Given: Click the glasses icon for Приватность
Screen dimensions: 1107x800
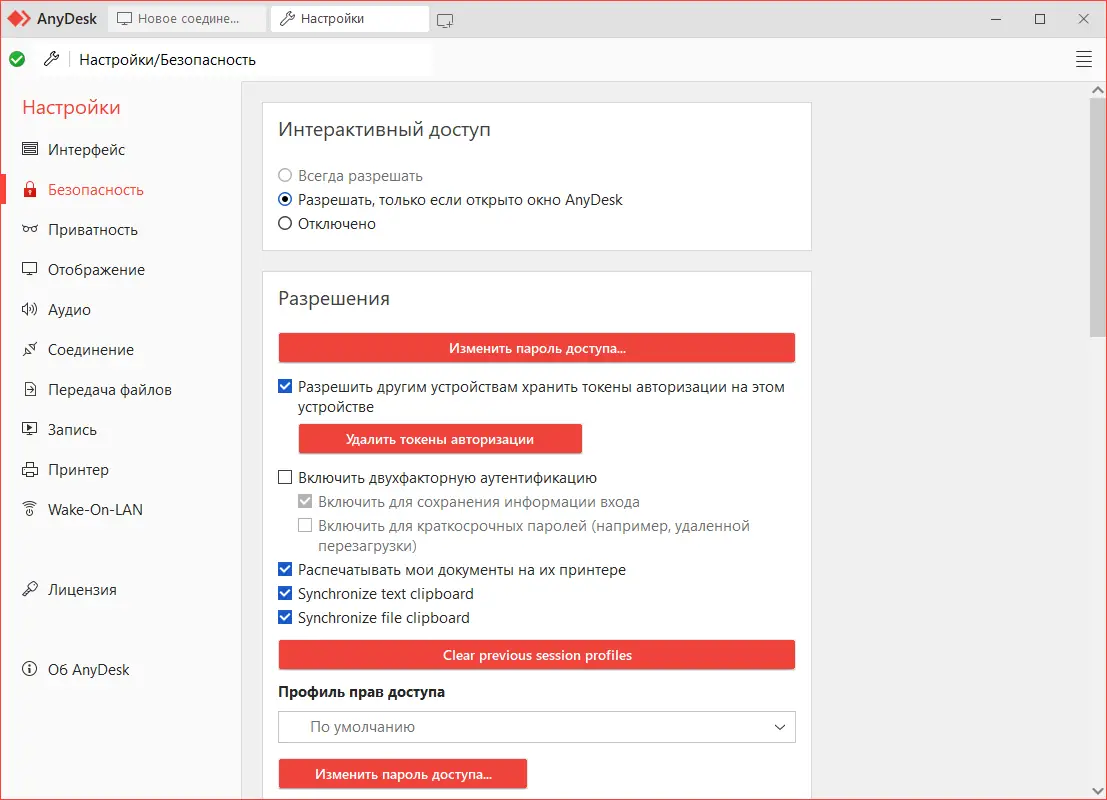Looking at the screenshot, I should (x=30, y=229).
